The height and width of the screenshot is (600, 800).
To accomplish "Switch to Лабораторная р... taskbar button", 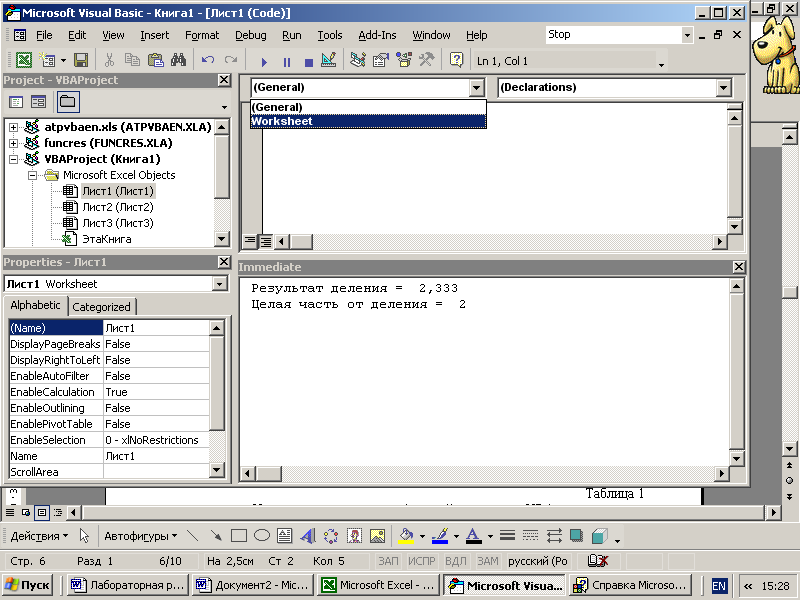I will tap(128, 585).
